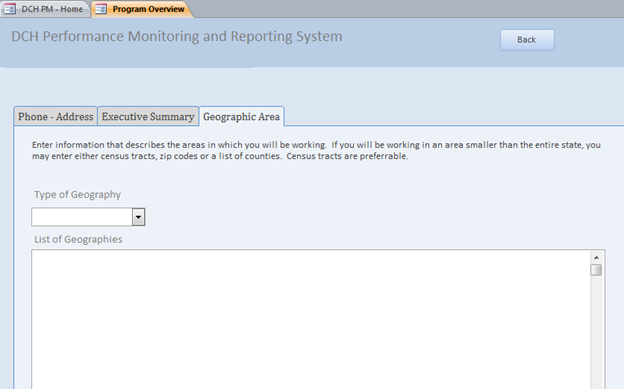Image resolution: width=624 pixels, height=389 pixels.
Task: Click the form icon on Program Overview tab
Action: [x=101, y=9]
